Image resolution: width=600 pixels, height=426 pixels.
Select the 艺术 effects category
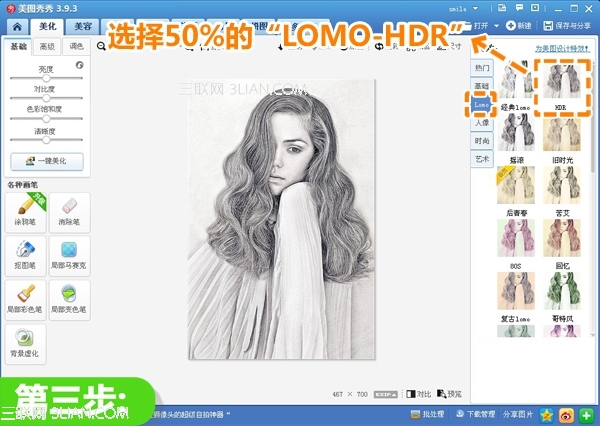coord(482,159)
